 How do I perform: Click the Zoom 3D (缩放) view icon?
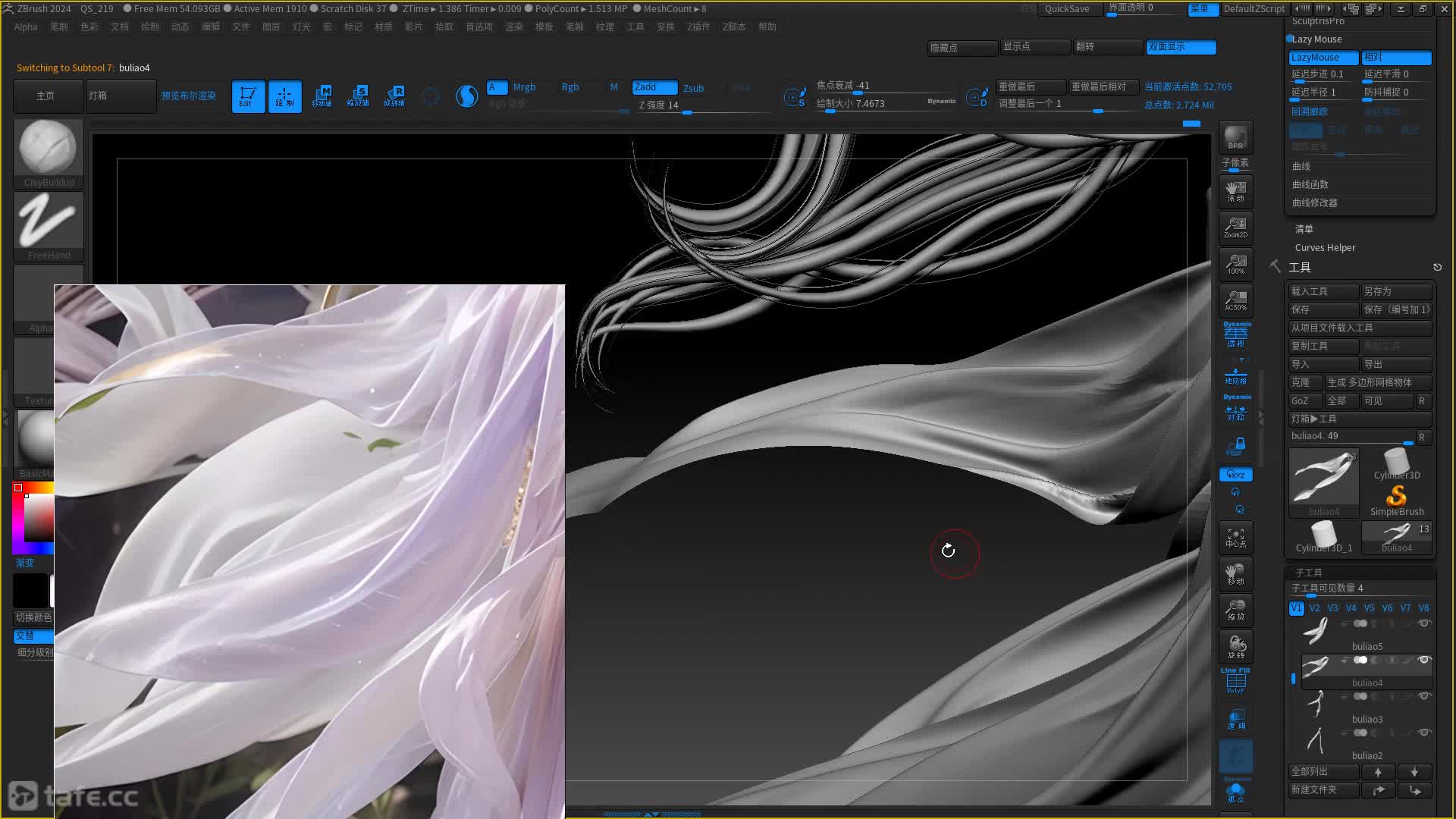pos(1235,610)
